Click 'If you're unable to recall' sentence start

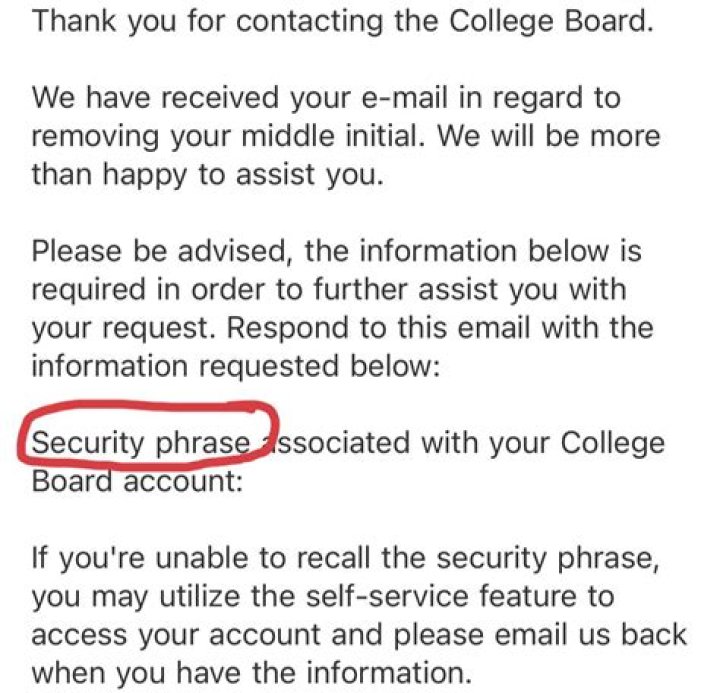point(201,558)
